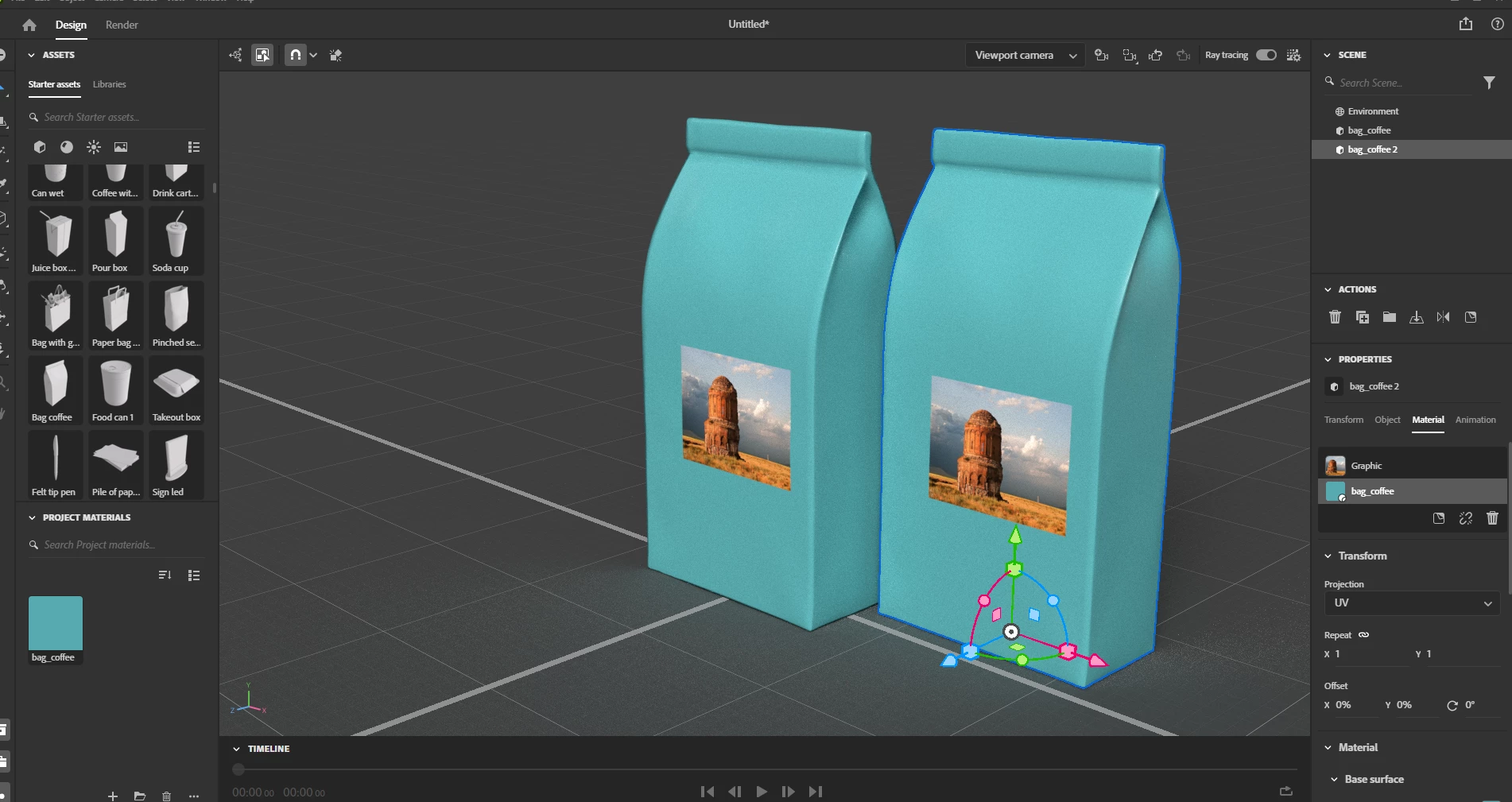Filter starter assets by materials
The width and height of the screenshot is (1512, 802).
click(x=67, y=147)
